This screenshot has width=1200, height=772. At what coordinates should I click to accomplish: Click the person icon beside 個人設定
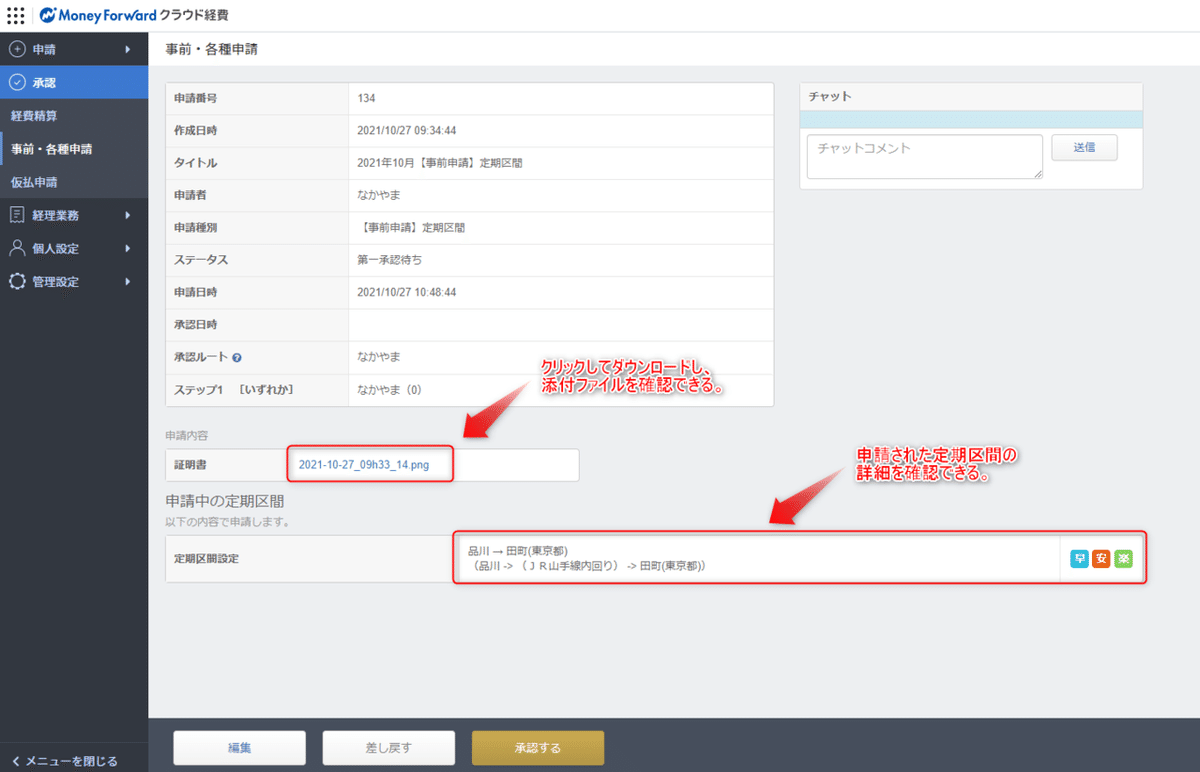point(17,248)
